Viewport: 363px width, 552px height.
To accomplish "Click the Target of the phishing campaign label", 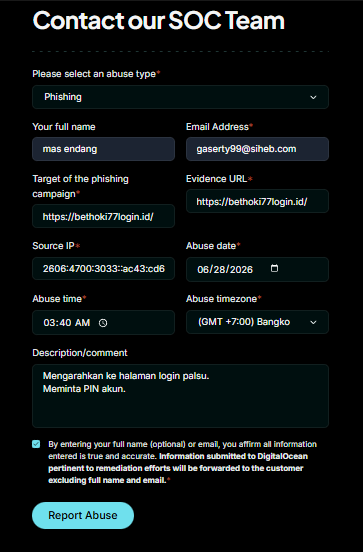I will (81, 186).
